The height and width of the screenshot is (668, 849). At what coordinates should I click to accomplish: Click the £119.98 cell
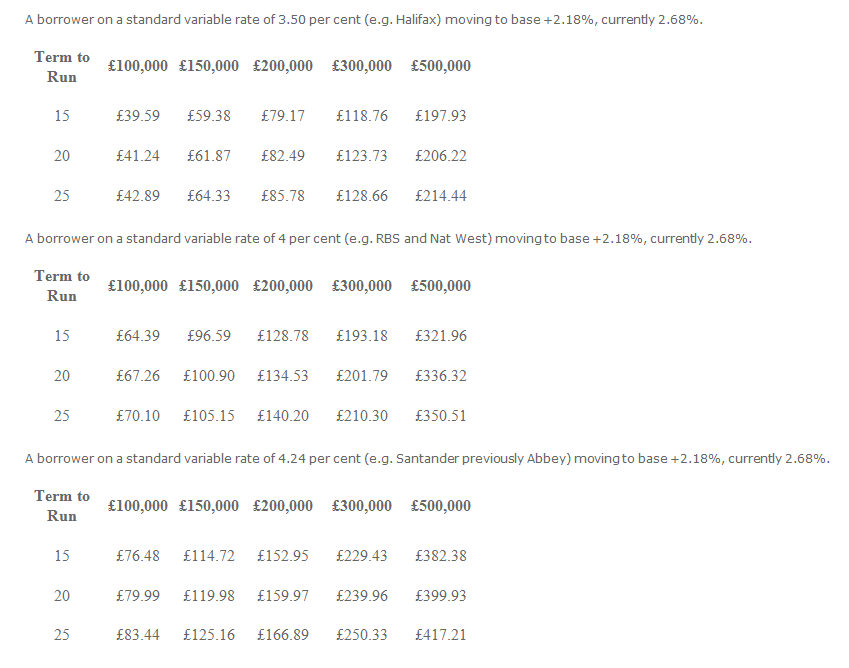pos(209,596)
